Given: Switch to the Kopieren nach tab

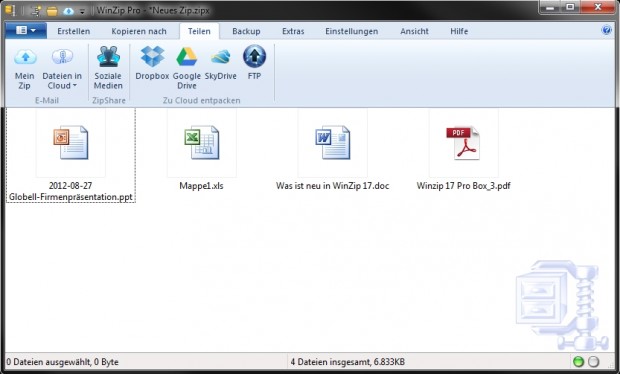Looking at the screenshot, I should point(139,31).
